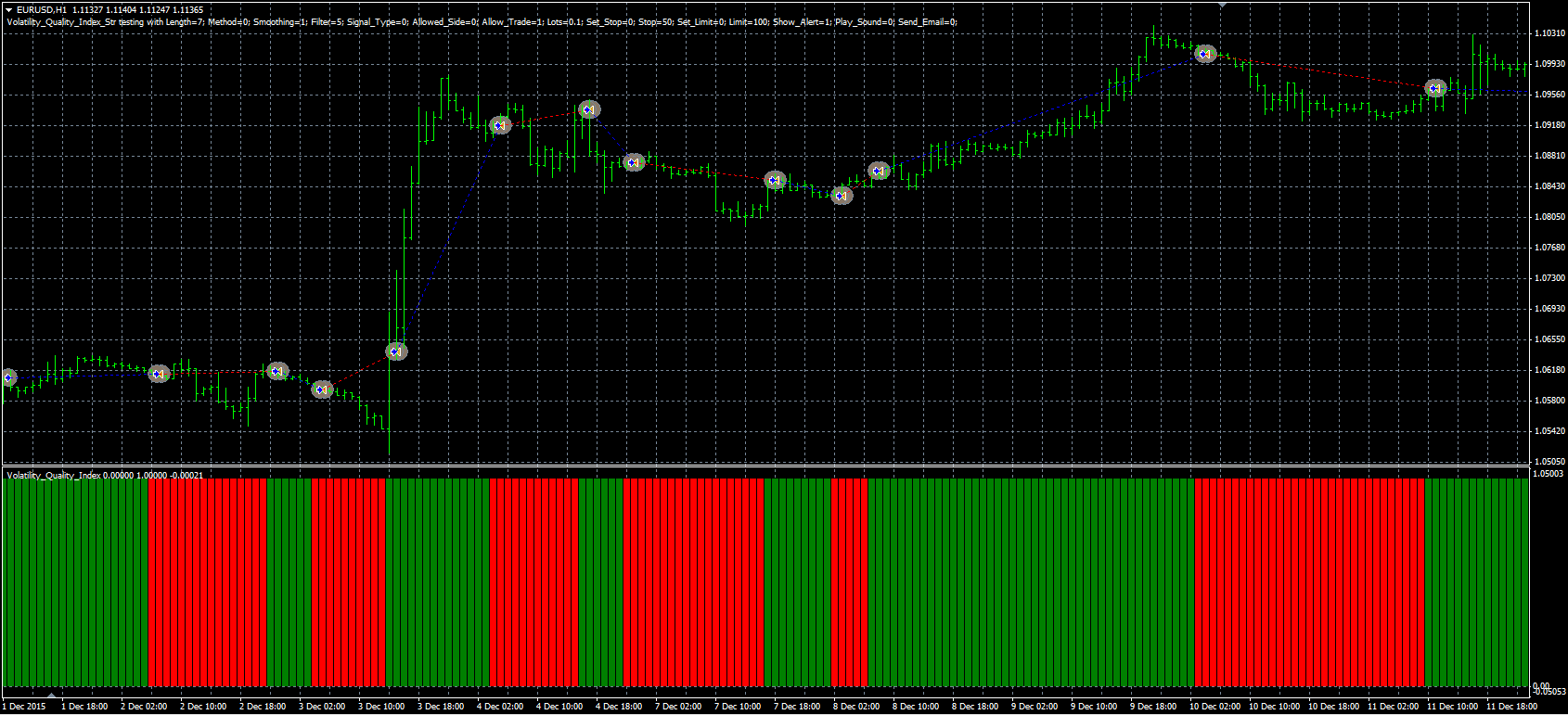1568x715 pixels.
Task: Select trade marker near 1.0963 on 11 Dec
Action: coord(1435,89)
